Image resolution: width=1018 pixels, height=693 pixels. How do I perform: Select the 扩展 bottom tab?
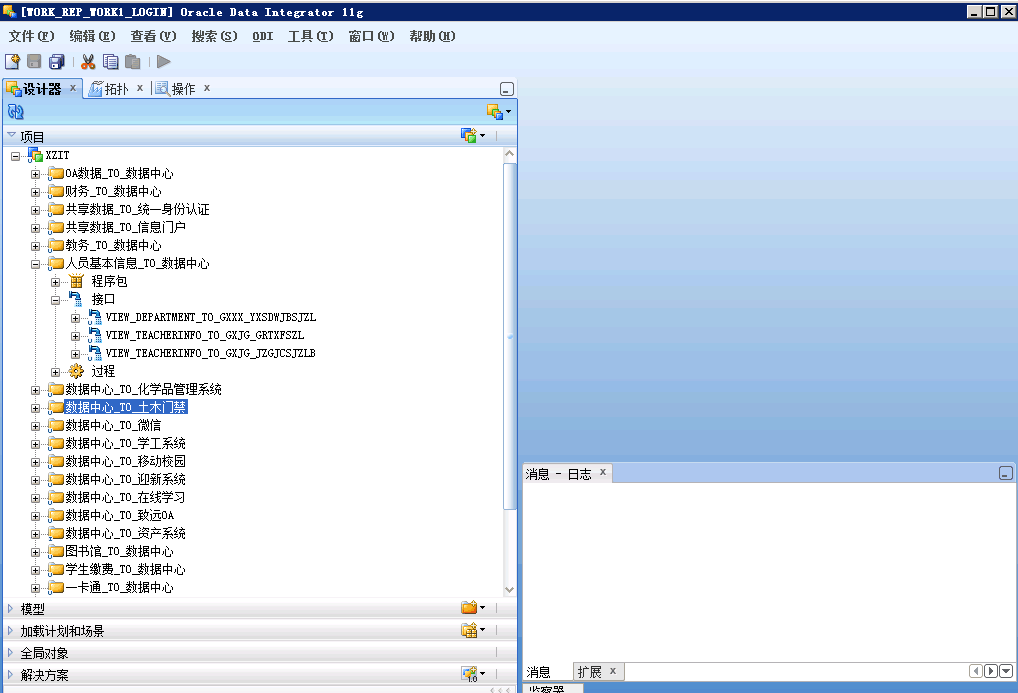click(590, 672)
